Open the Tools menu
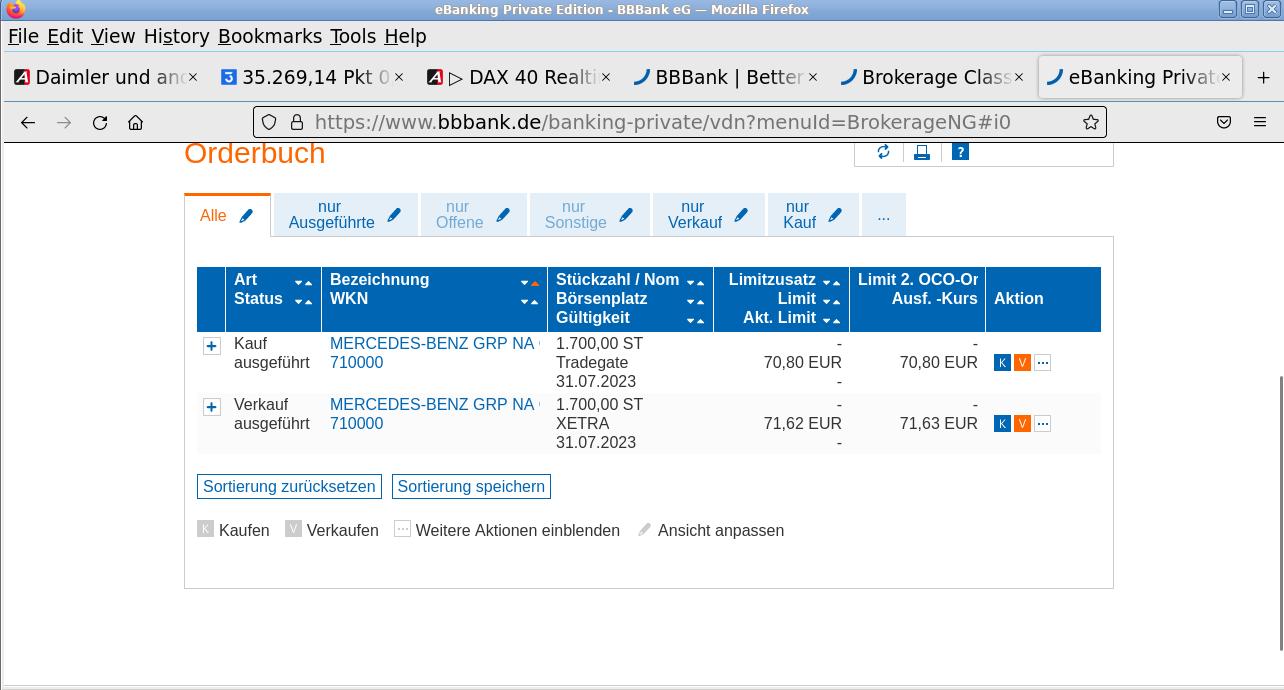The height and width of the screenshot is (690, 1284). point(353,36)
